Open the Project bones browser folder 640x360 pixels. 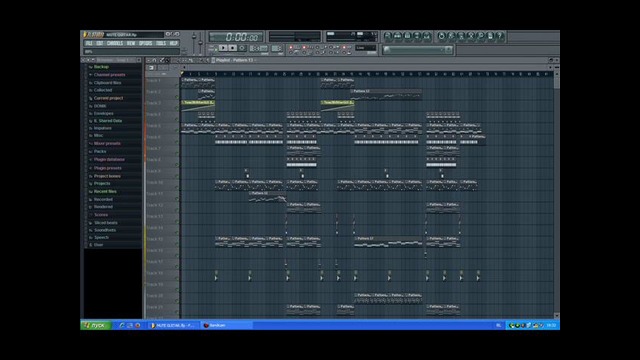[107, 176]
